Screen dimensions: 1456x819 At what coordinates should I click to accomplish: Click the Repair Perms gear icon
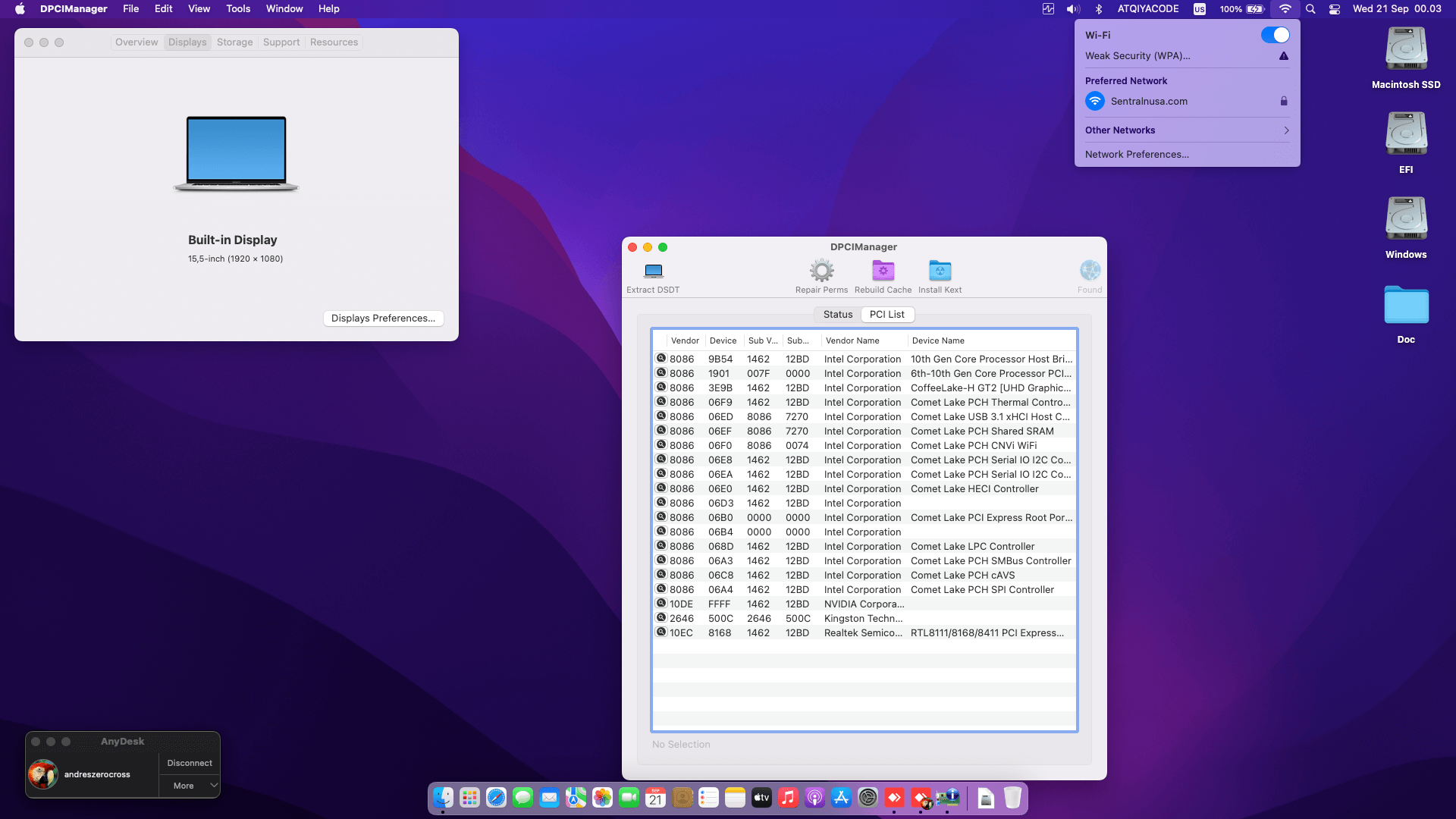coord(821,271)
